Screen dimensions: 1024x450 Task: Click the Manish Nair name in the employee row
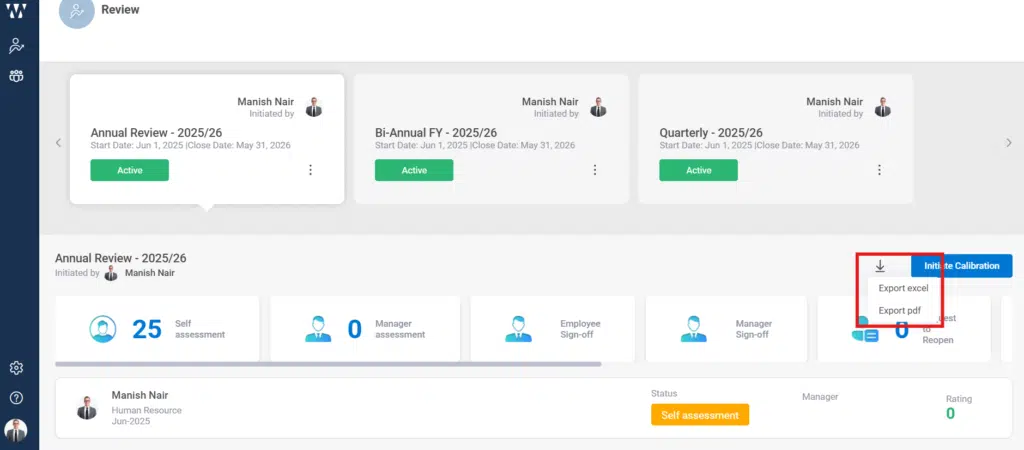coord(140,395)
